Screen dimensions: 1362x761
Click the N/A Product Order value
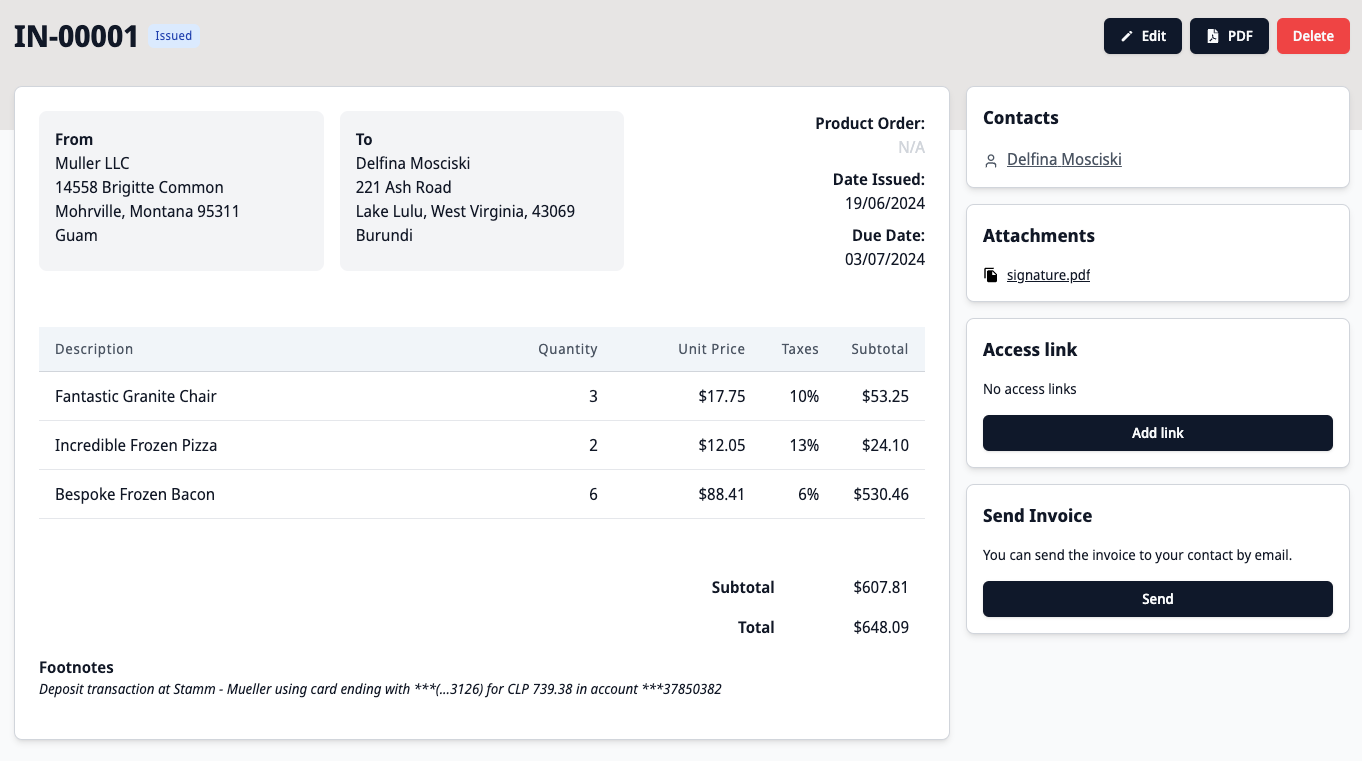pyautogui.click(x=911, y=146)
